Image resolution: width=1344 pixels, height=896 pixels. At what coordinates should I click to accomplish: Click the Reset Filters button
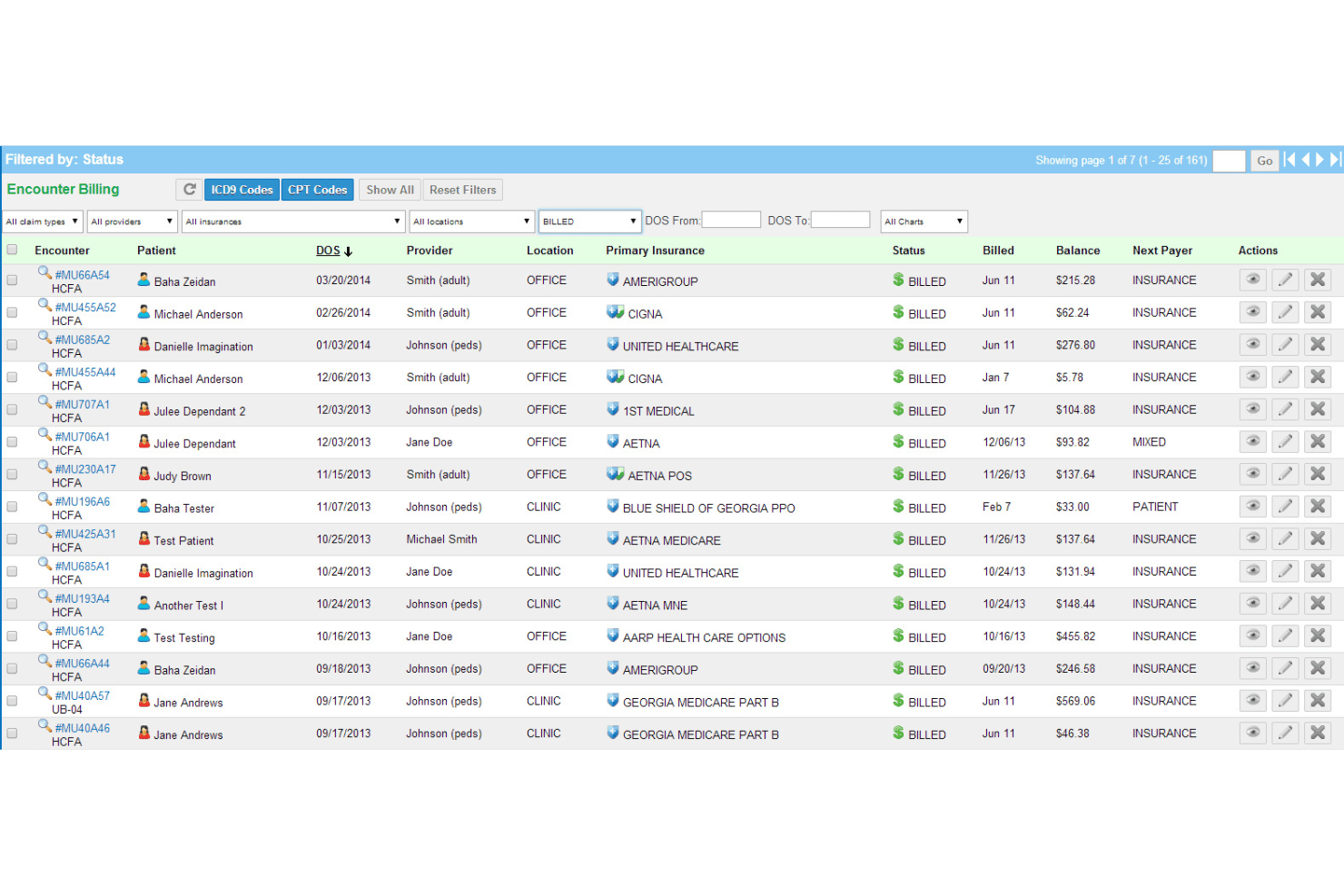(x=463, y=190)
